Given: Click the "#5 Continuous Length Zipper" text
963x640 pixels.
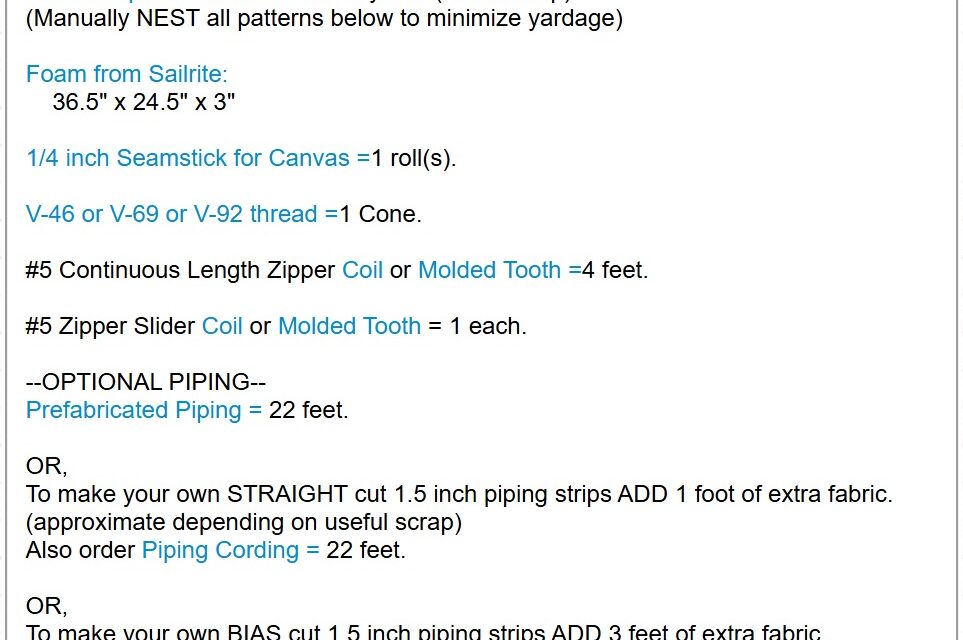Looking at the screenshot, I should 180,270.
